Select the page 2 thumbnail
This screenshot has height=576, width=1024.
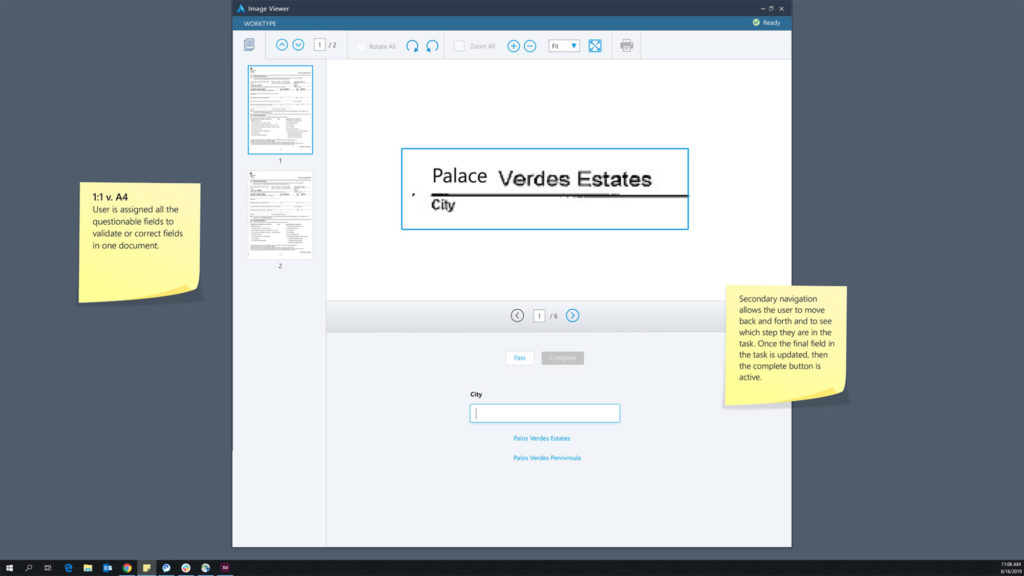point(280,214)
